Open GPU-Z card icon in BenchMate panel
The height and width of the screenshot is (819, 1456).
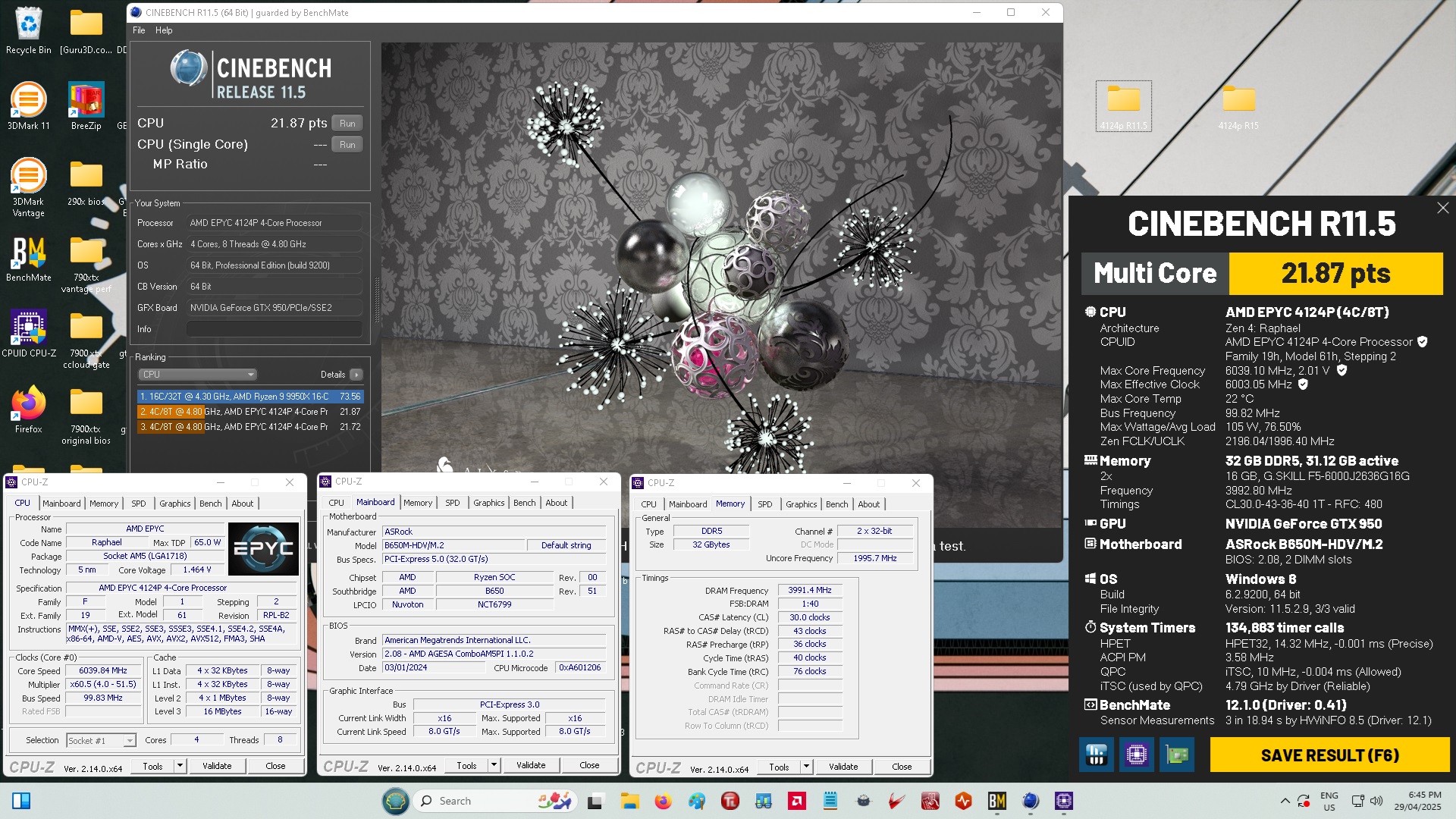coord(1176,755)
